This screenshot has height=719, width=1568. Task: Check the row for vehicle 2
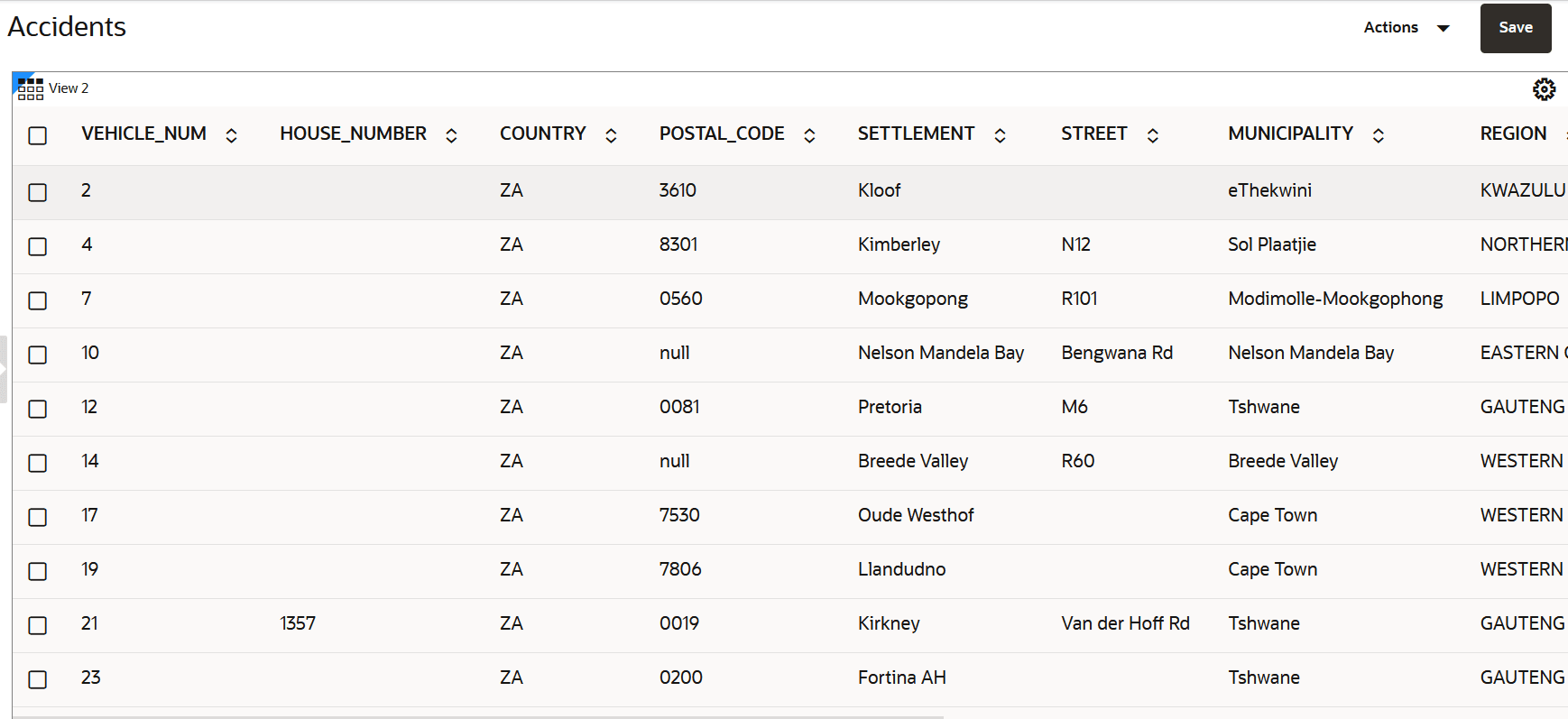[38, 192]
